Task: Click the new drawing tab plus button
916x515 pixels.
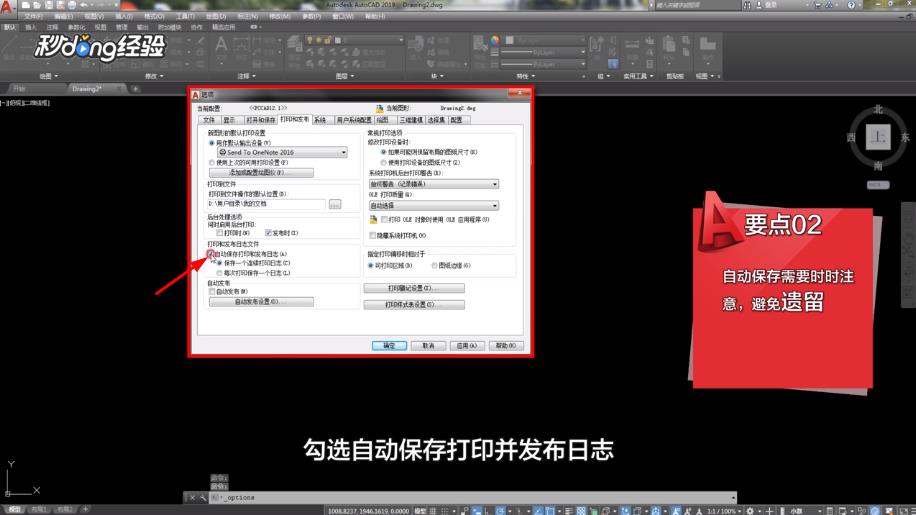Action: point(136,89)
